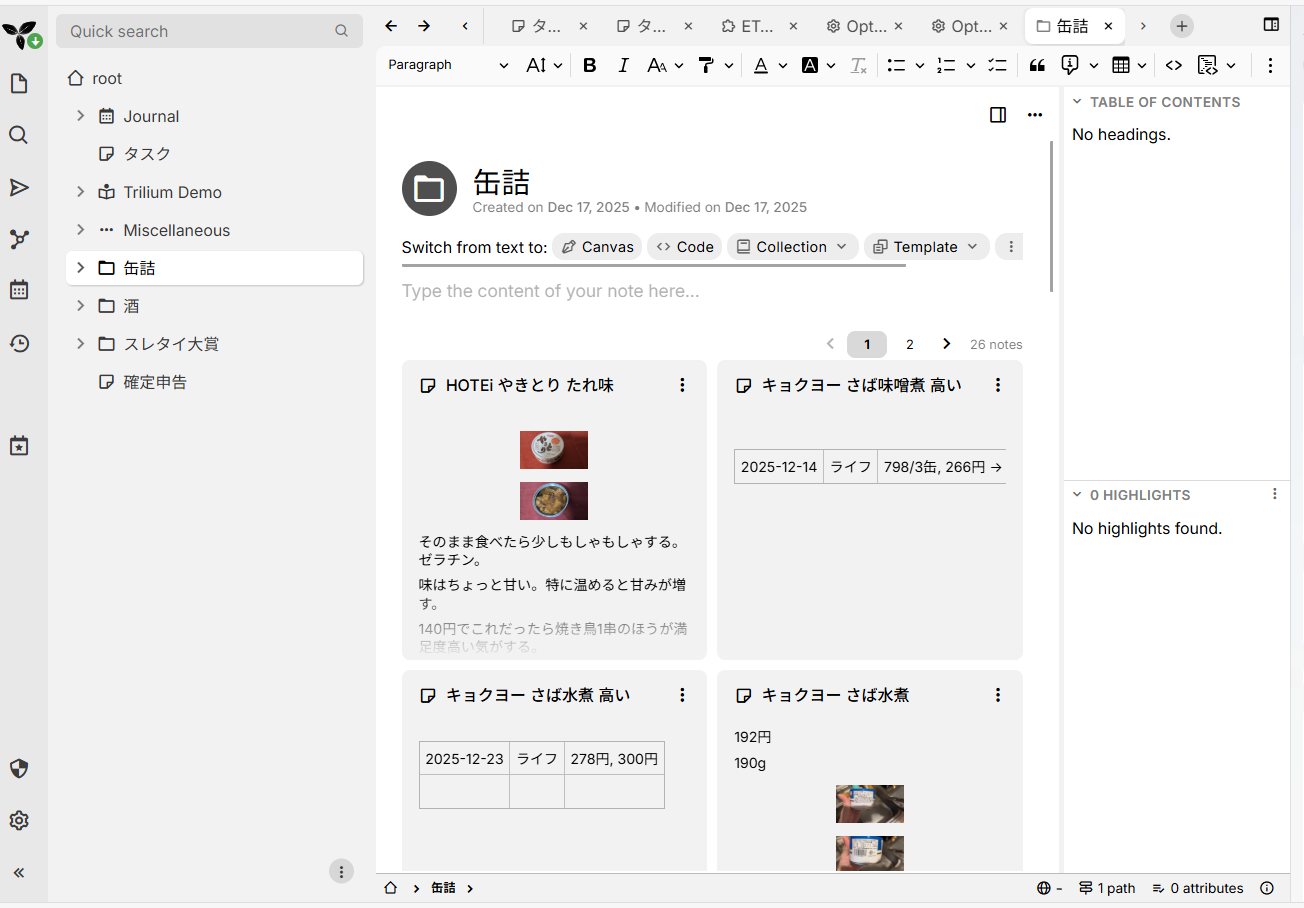Screen dimensions: 1304x908
Task: Collapse the Table of Contents section
Action: pos(1077,102)
